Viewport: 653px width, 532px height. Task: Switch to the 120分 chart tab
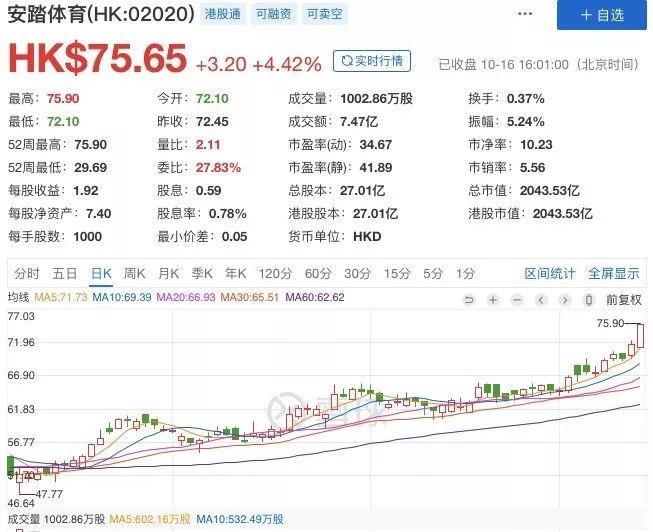[x=275, y=274]
